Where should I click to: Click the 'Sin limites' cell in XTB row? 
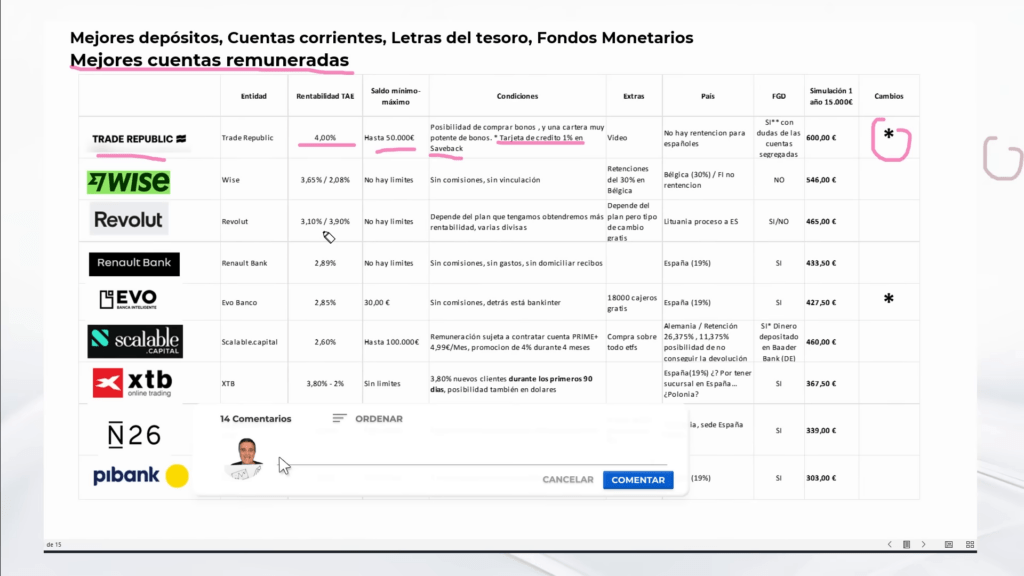(x=382, y=383)
